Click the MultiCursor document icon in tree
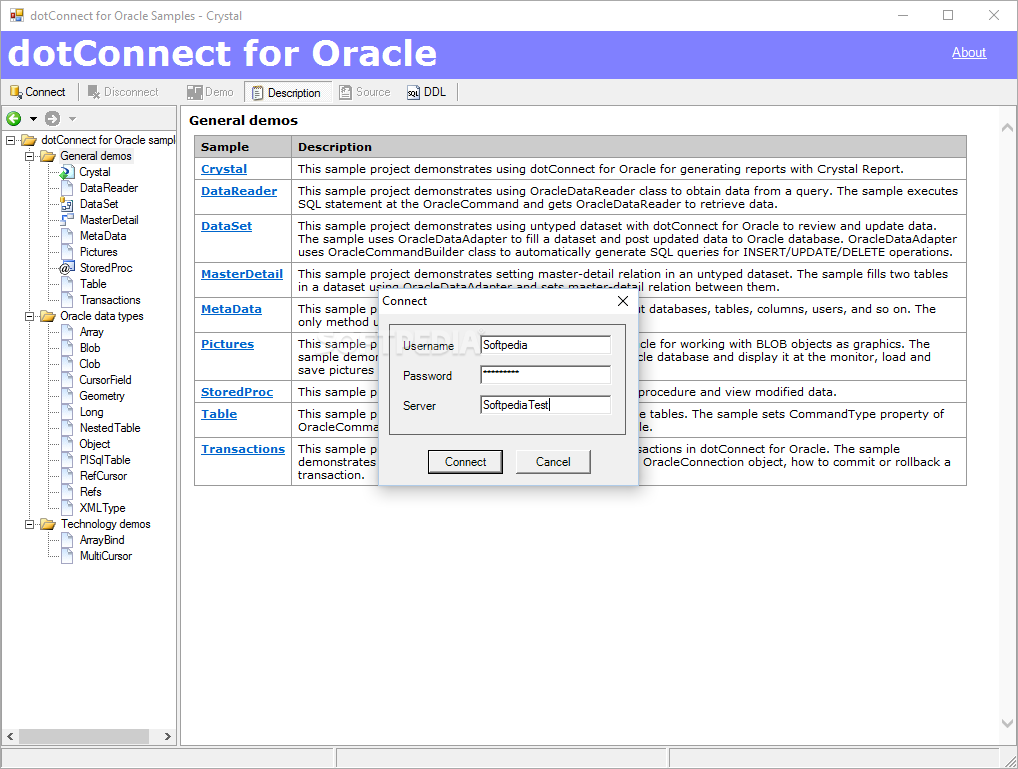 pyautogui.click(x=67, y=556)
